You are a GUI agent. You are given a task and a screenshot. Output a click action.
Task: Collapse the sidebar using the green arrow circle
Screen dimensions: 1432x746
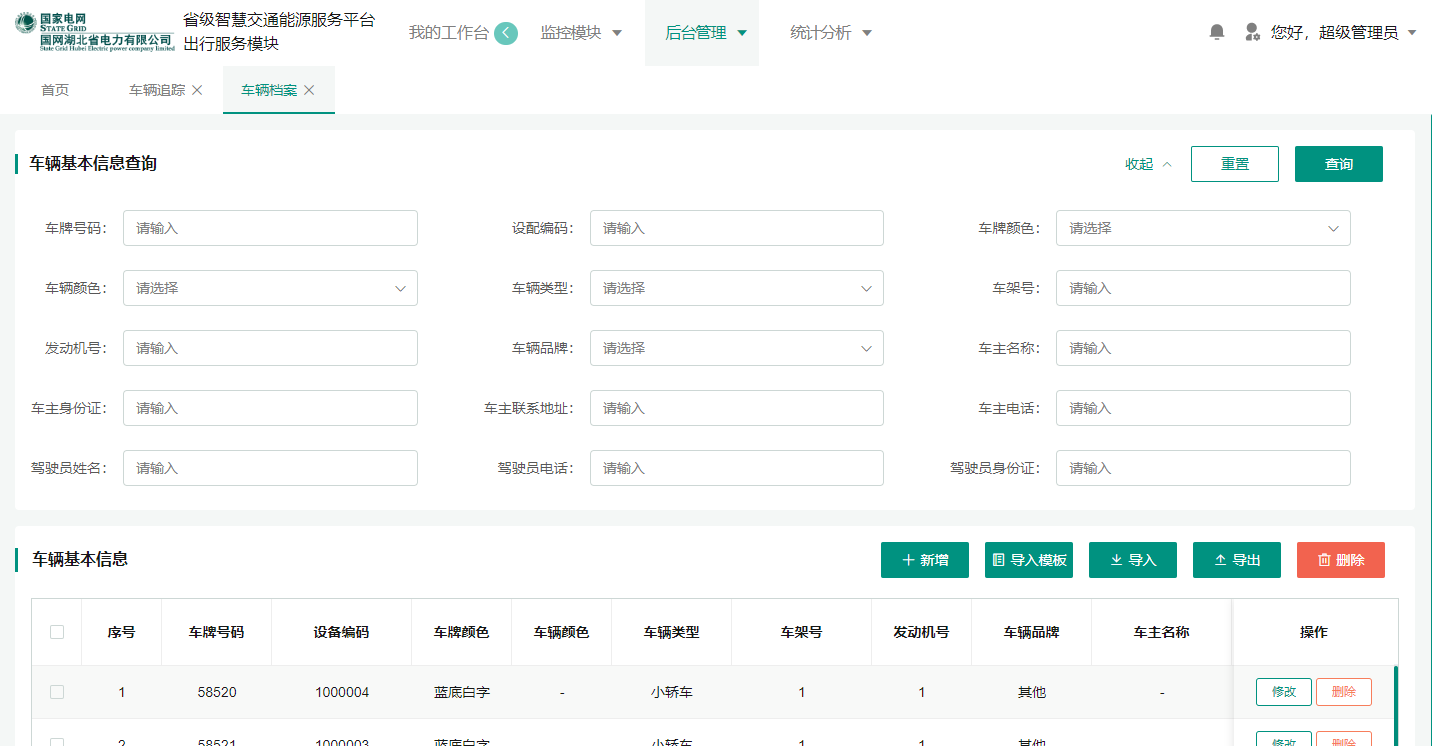point(506,33)
